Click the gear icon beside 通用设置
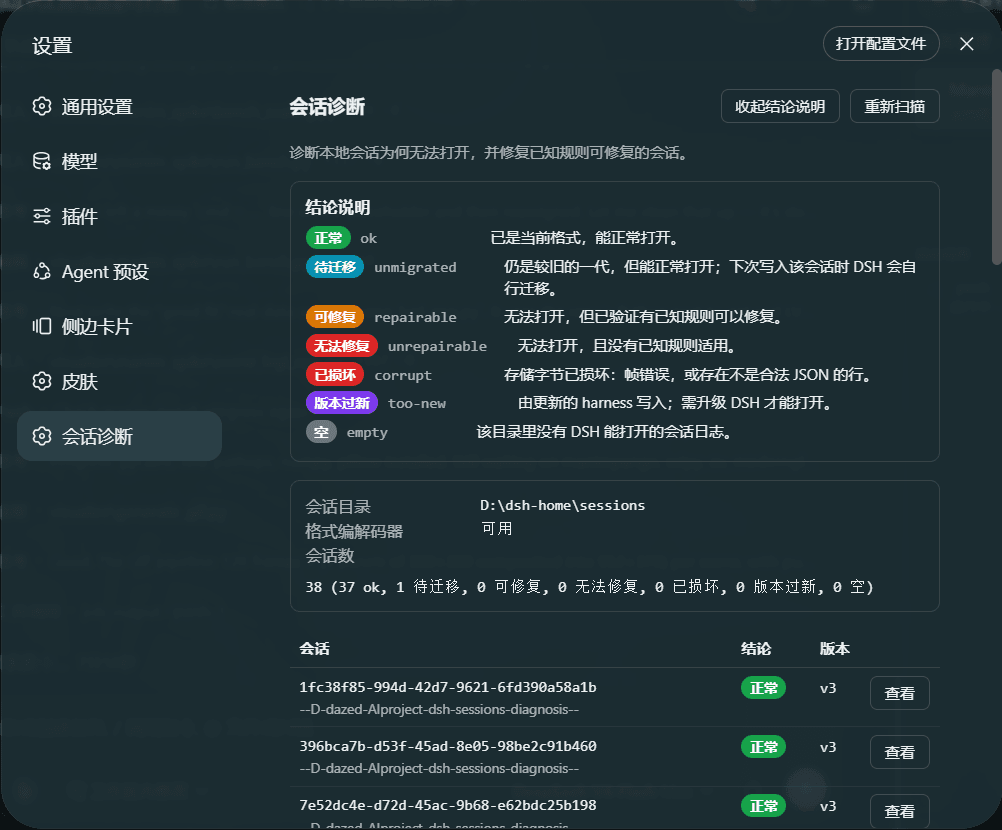The width and height of the screenshot is (1002, 830). (x=42, y=106)
